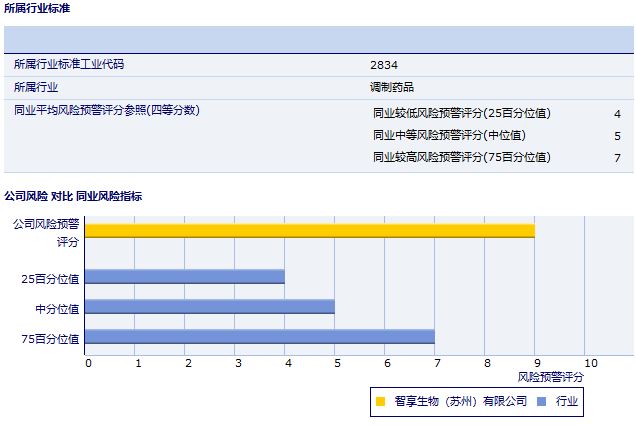Click the 公司风险预警评分 chart axis label
Screen dimensions: 636x425
coord(46,233)
